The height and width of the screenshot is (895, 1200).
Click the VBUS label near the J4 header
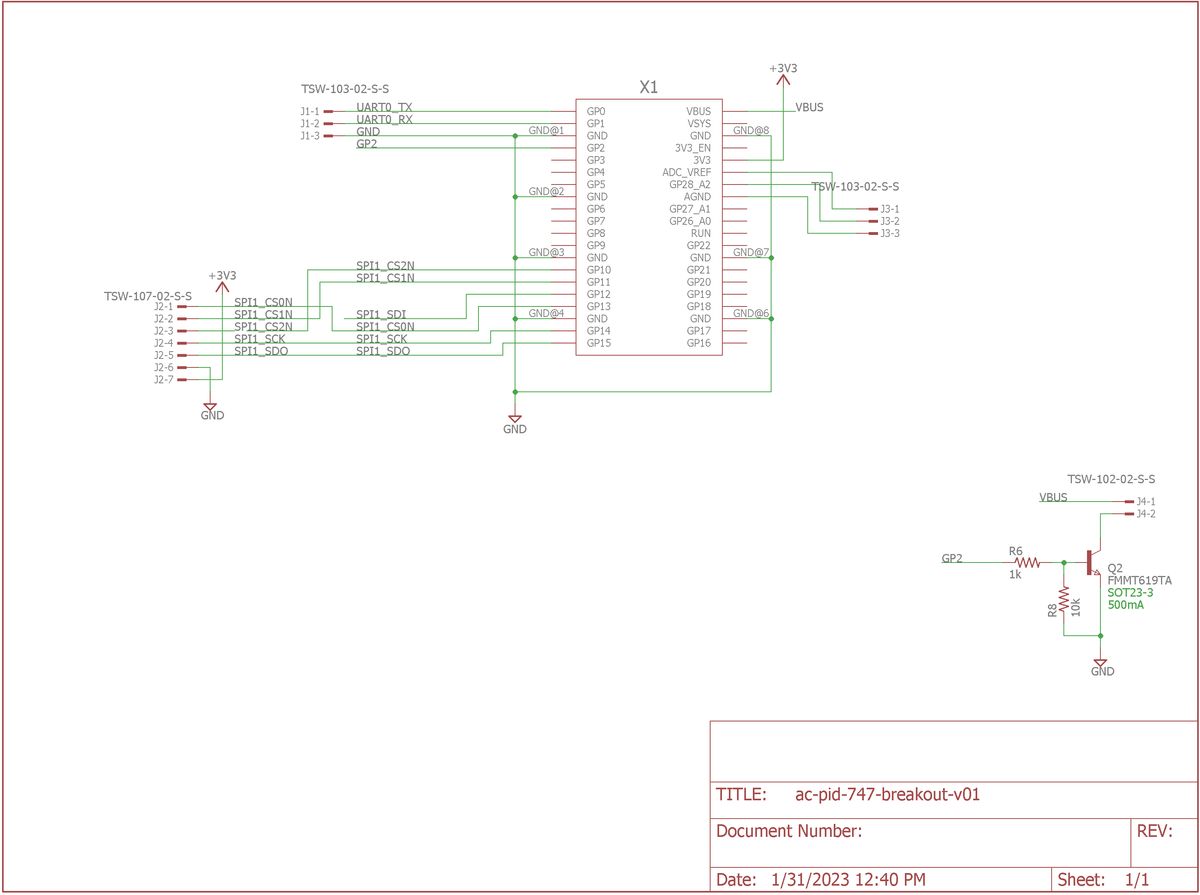click(1051, 495)
